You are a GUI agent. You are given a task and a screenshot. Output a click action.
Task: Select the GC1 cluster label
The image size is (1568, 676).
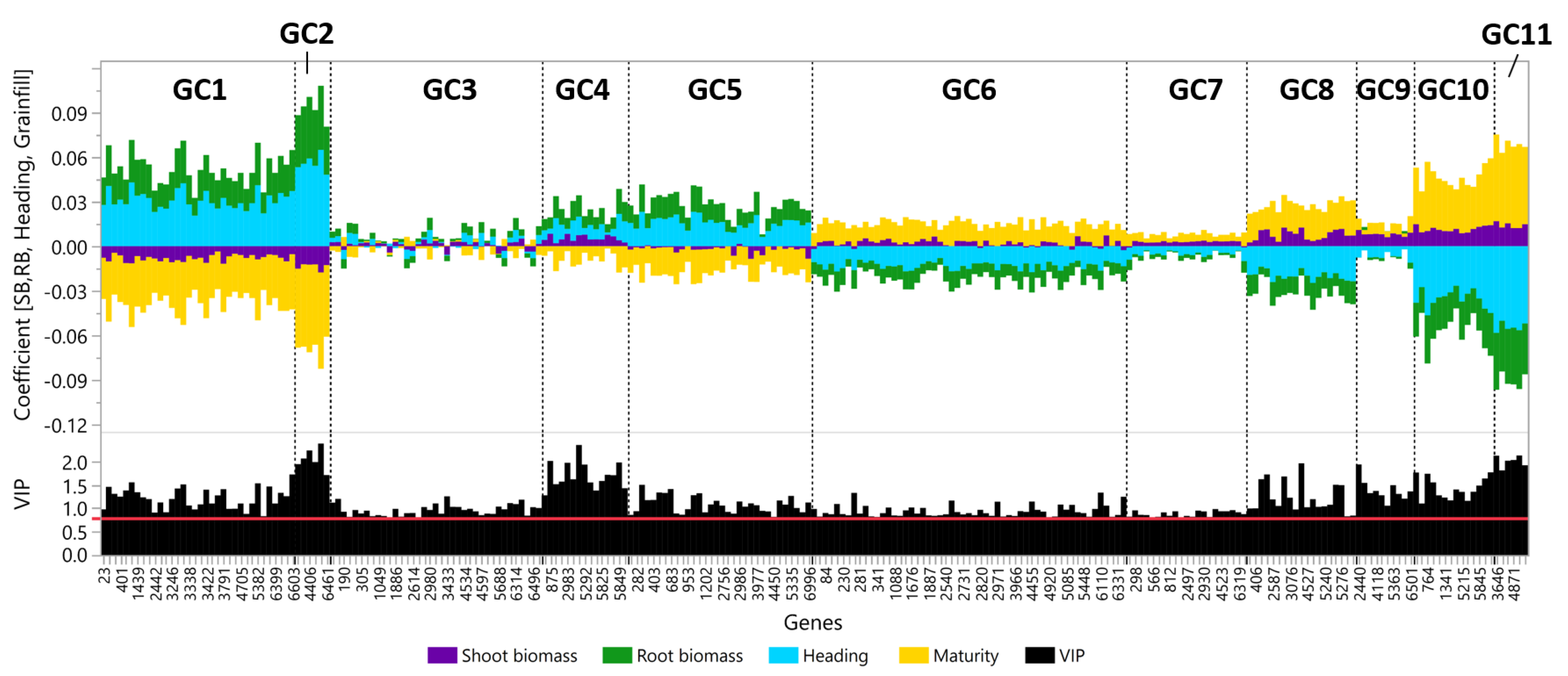coord(200,90)
